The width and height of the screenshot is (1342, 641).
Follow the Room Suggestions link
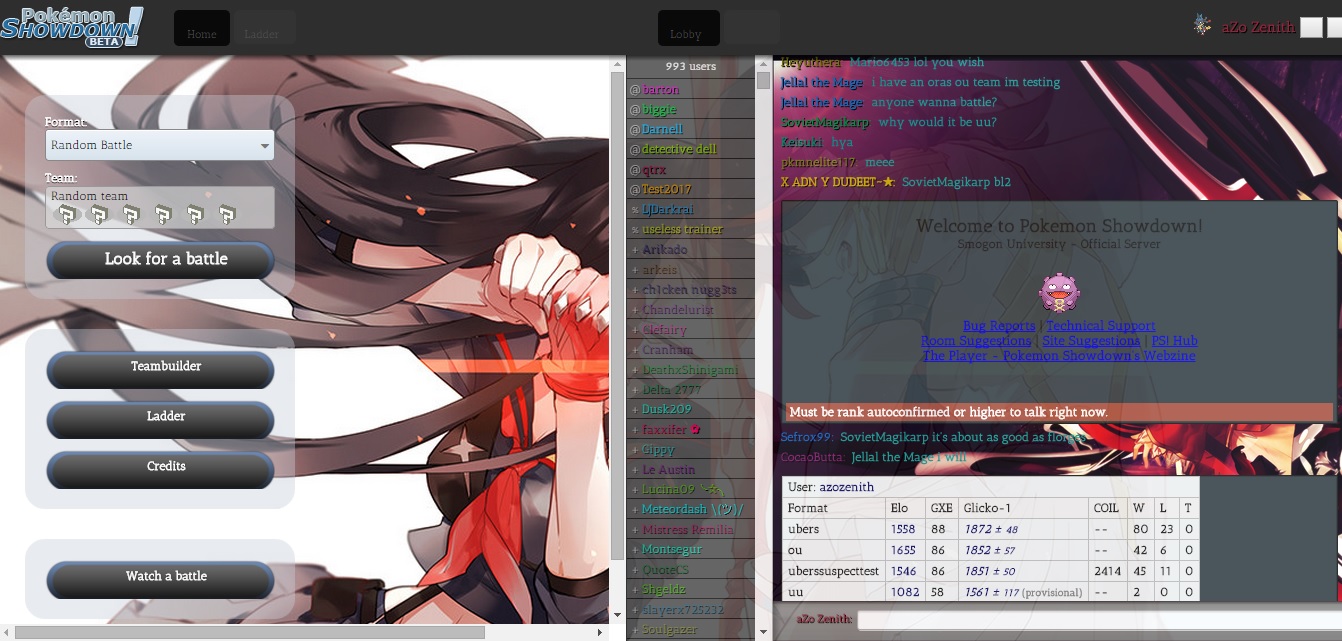[x=976, y=341]
